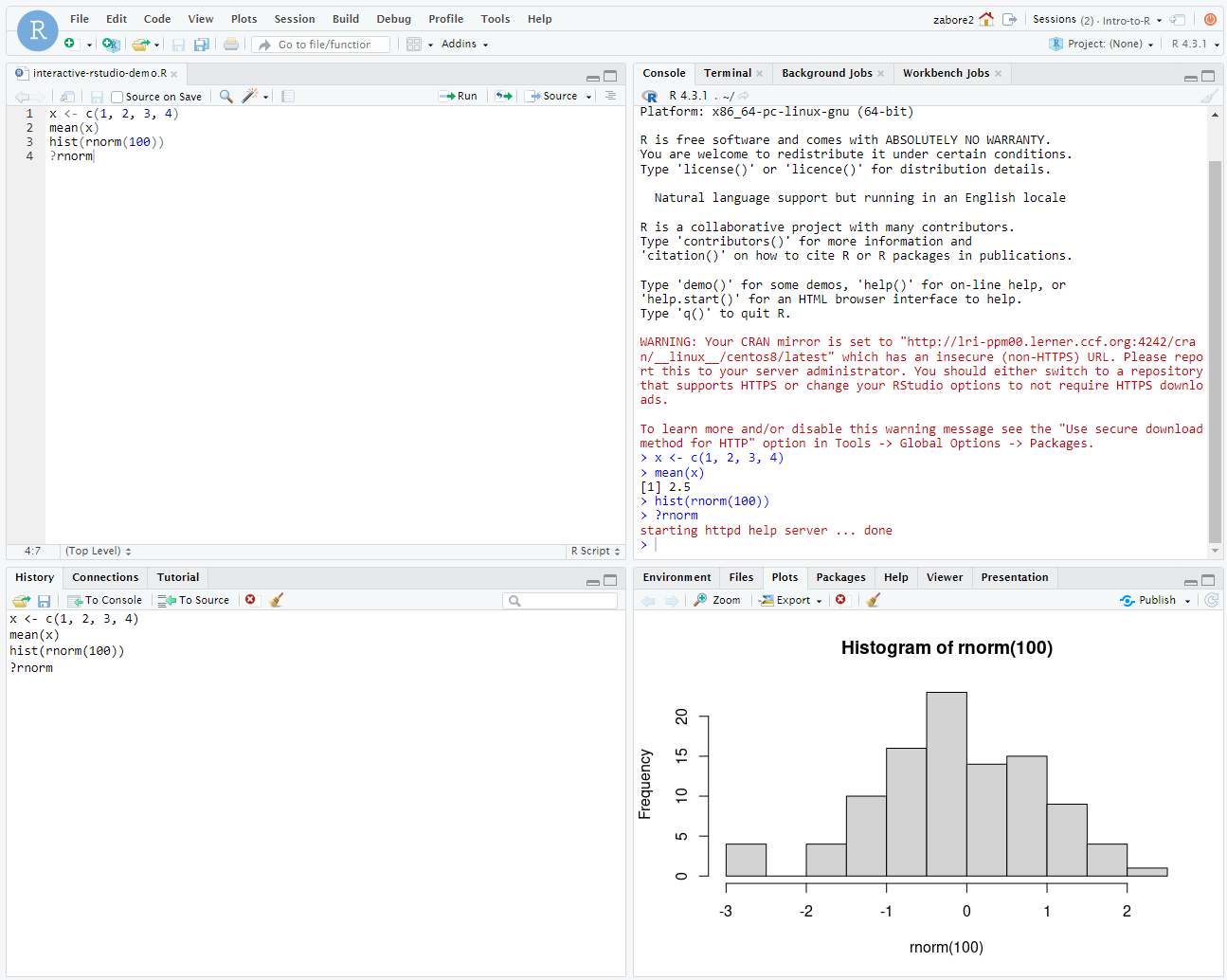Click the Create a Project icon
This screenshot has width=1227, height=980.
(x=111, y=44)
